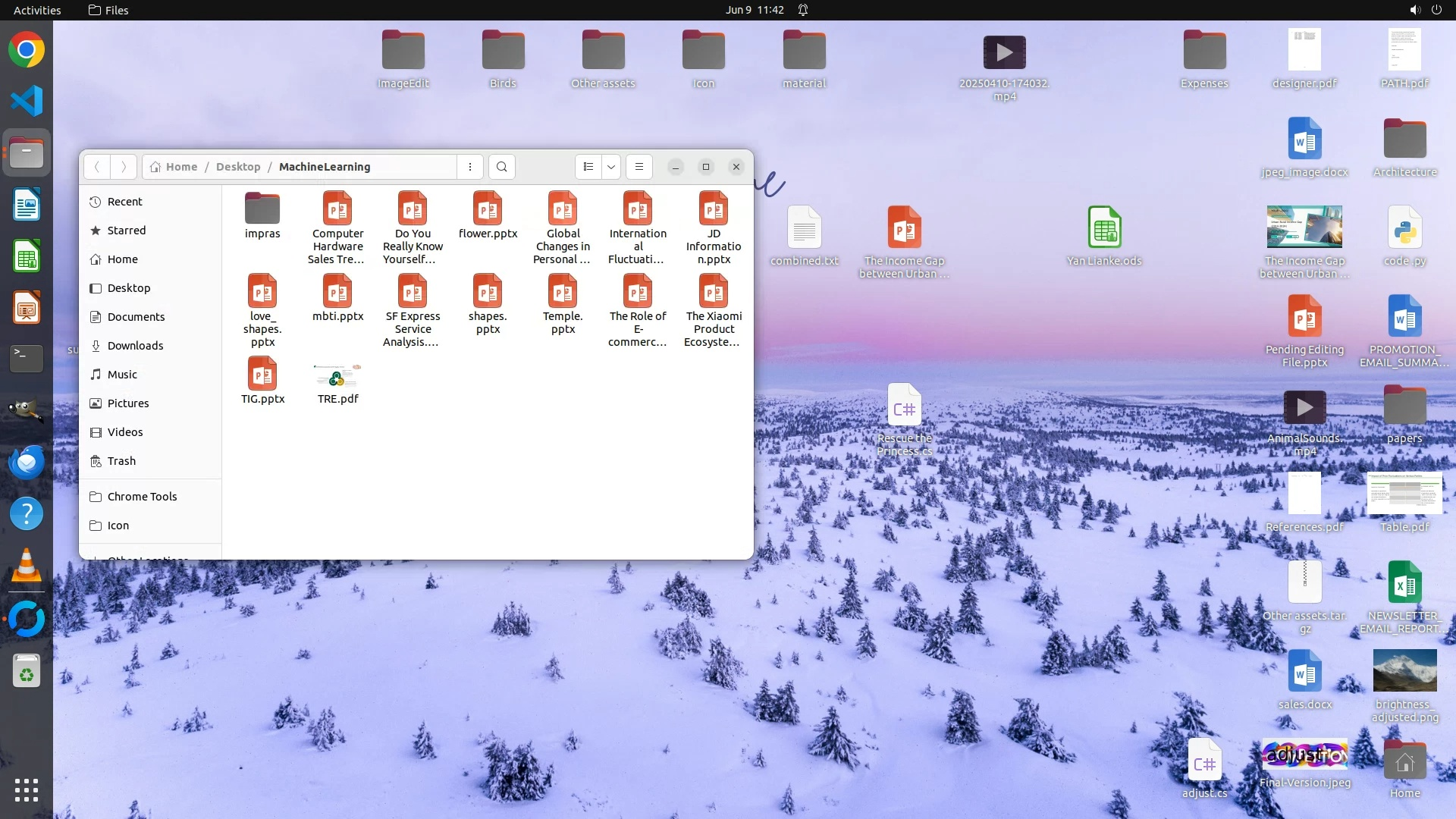The width and height of the screenshot is (1456, 819).
Task: Toggle list view in Files toolbar
Action: pos(588,167)
